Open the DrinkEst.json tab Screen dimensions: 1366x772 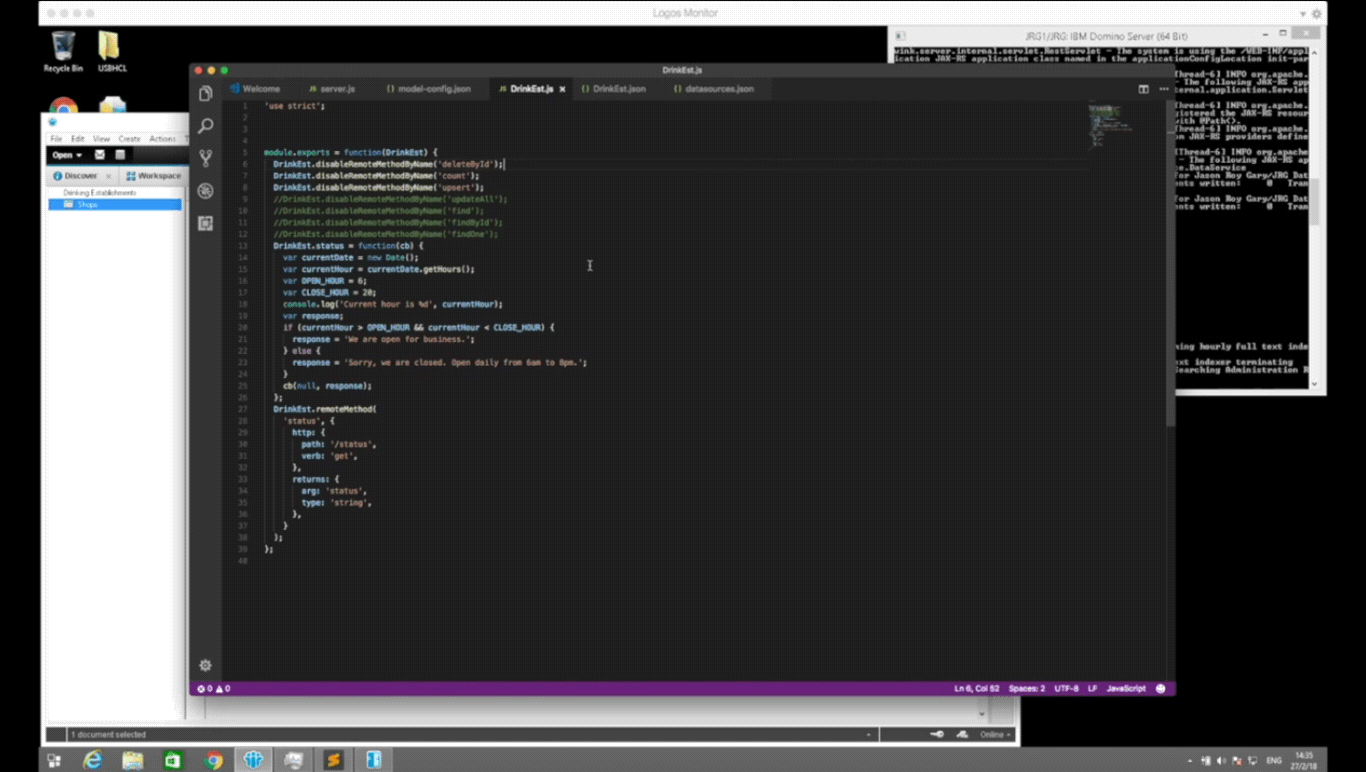614,89
